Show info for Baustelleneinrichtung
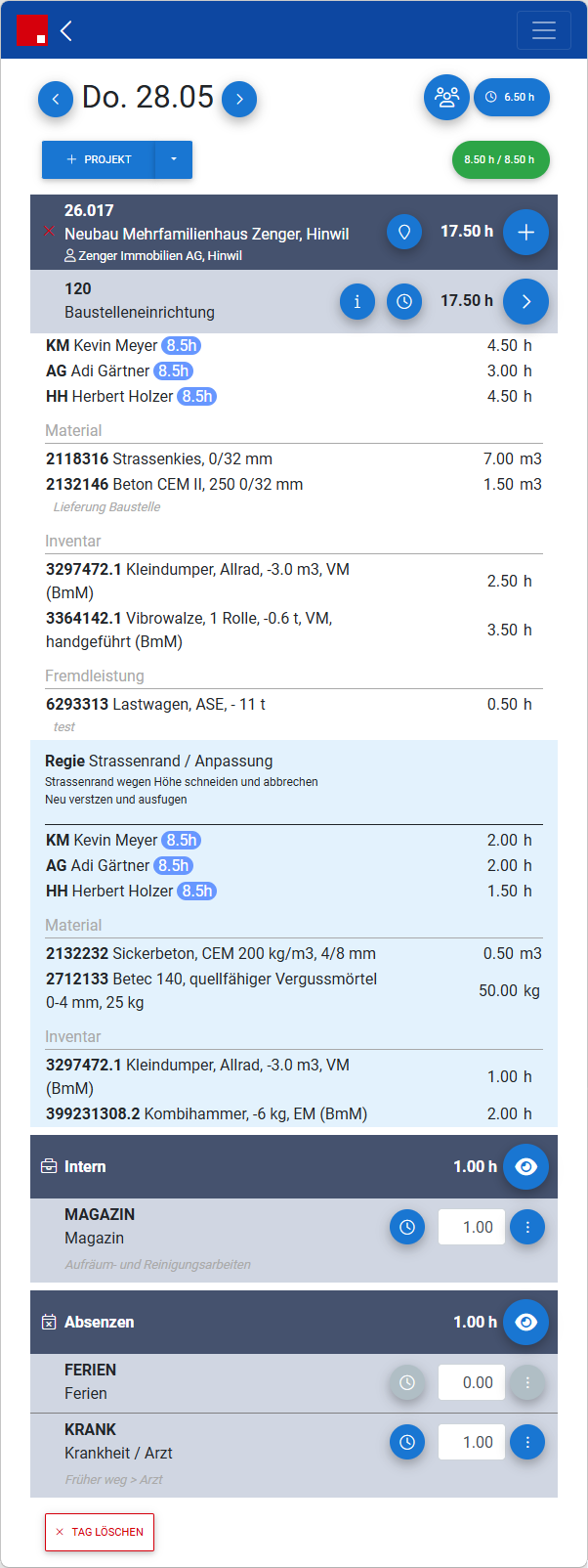 pyautogui.click(x=357, y=301)
